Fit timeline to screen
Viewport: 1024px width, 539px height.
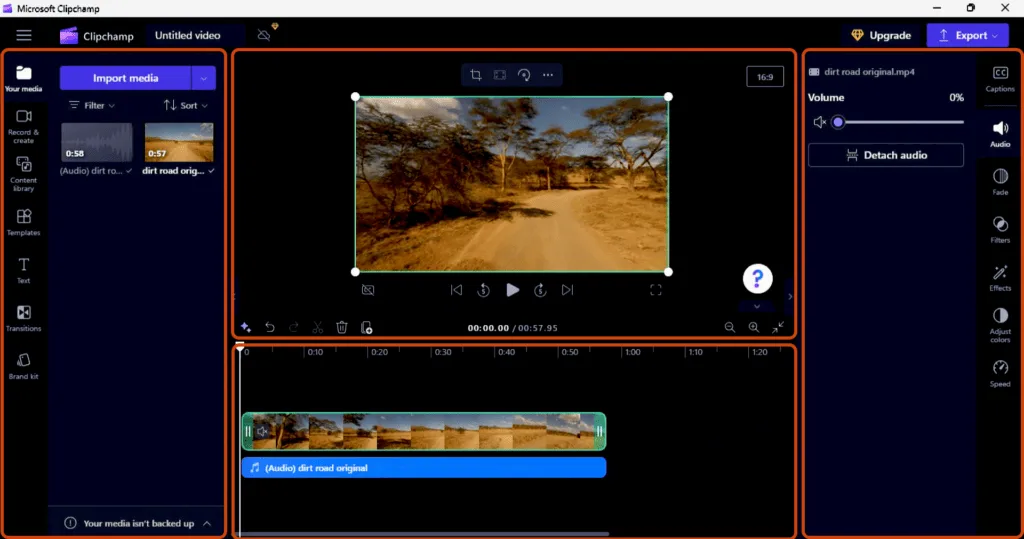(x=778, y=327)
